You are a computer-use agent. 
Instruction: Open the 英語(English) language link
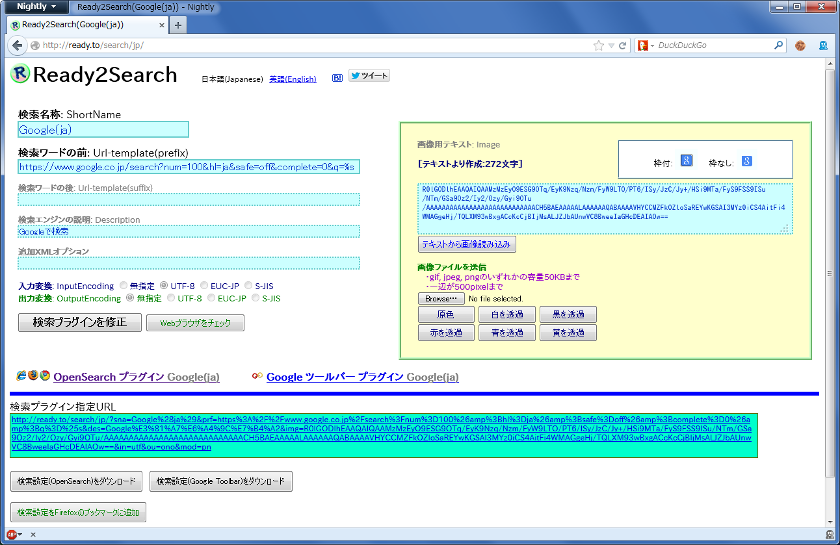click(x=292, y=79)
